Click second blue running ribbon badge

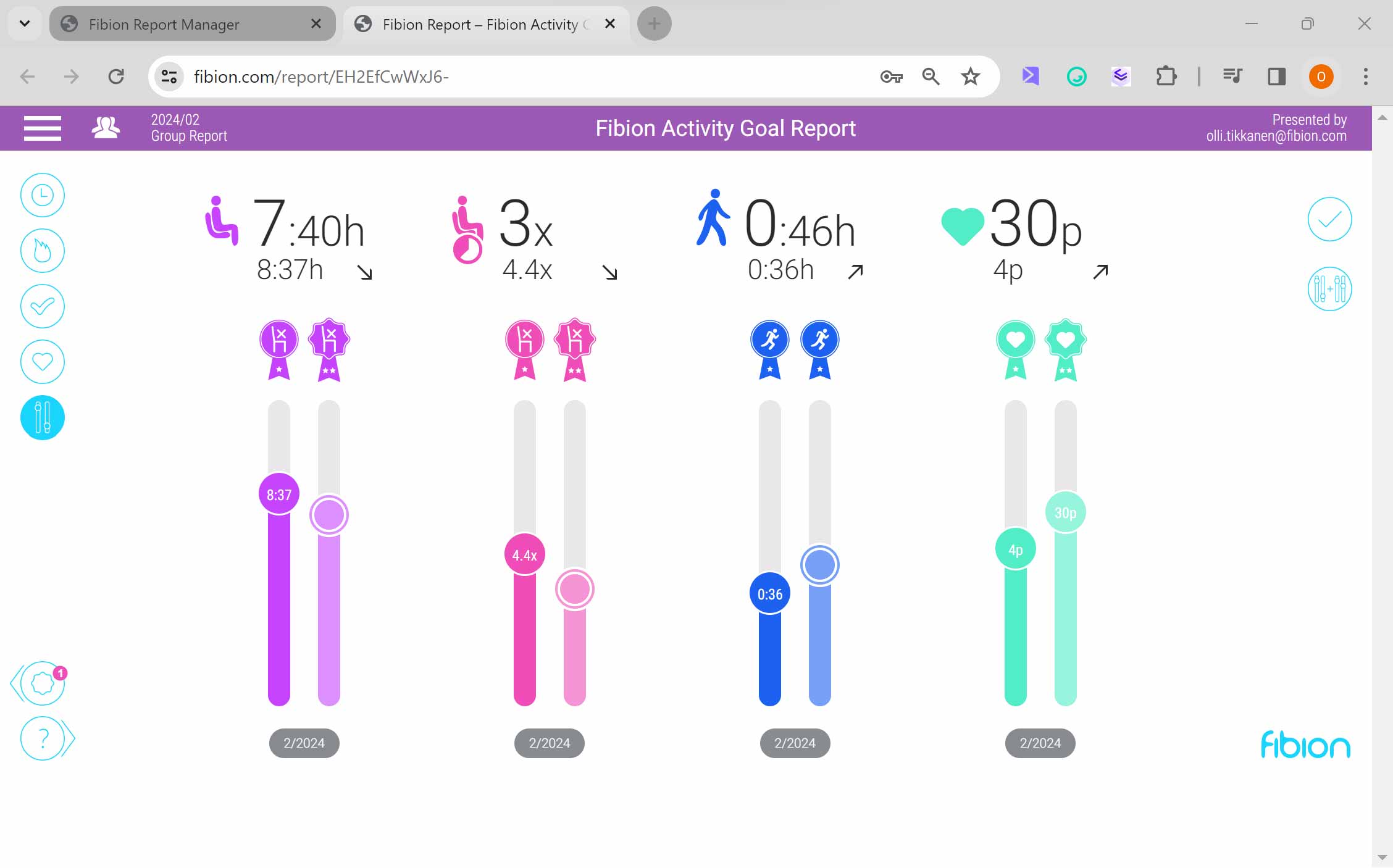[x=820, y=349]
